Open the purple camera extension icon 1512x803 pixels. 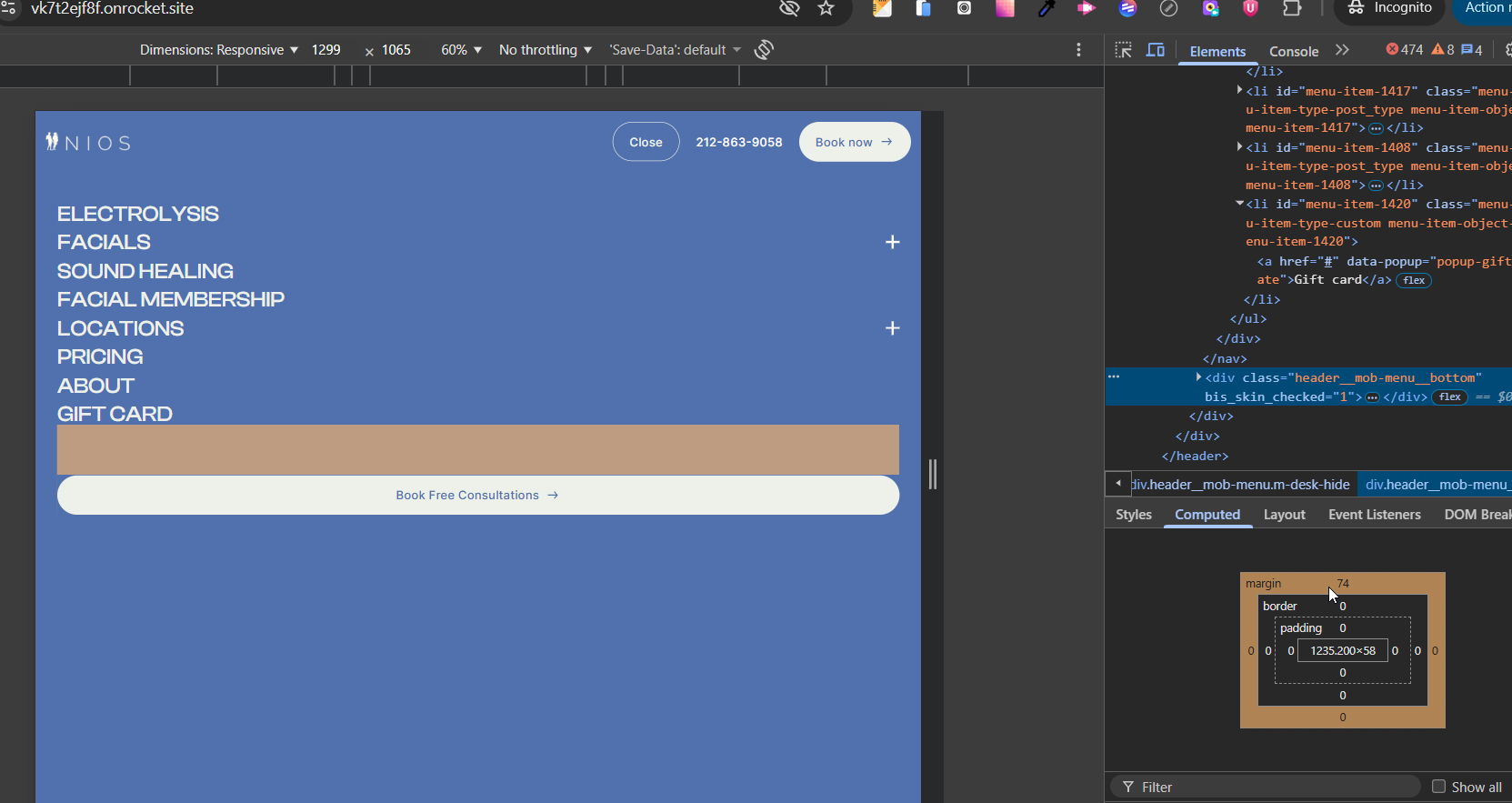[x=1210, y=8]
